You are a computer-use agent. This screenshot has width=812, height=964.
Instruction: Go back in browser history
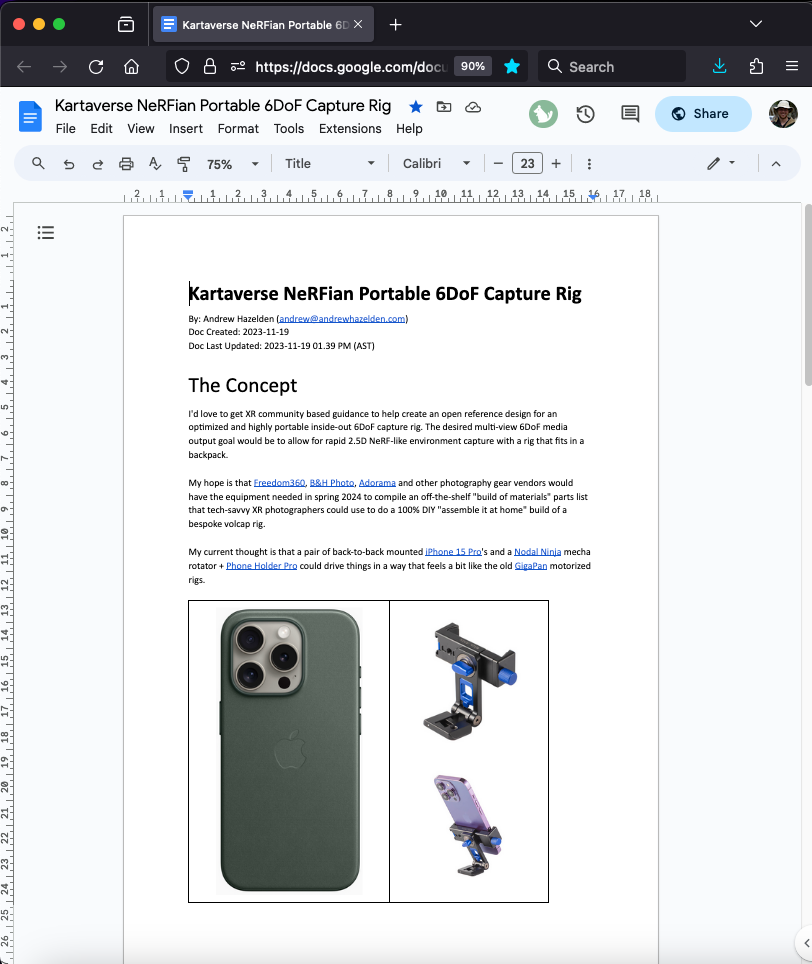coord(24,66)
